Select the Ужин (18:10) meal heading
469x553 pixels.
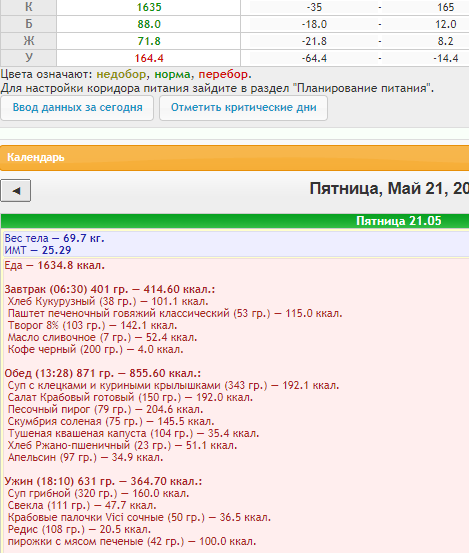pos(103,481)
